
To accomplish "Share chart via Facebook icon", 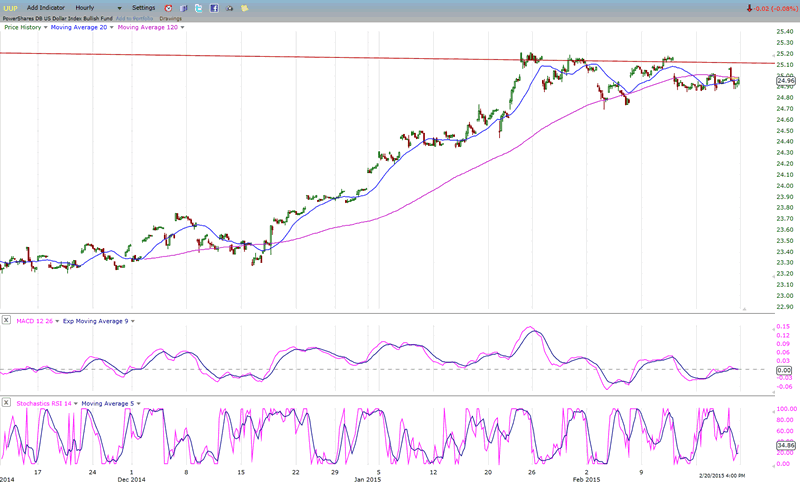I will [214, 8].
